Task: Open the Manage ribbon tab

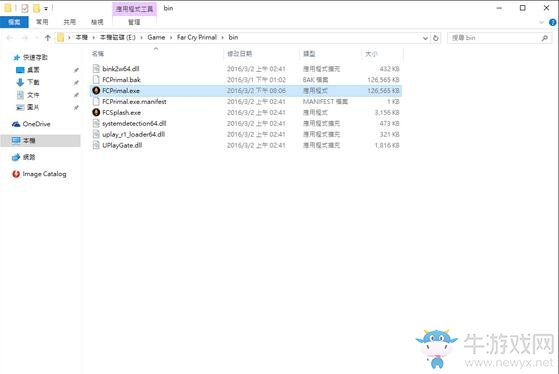Action: click(x=134, y=22)
